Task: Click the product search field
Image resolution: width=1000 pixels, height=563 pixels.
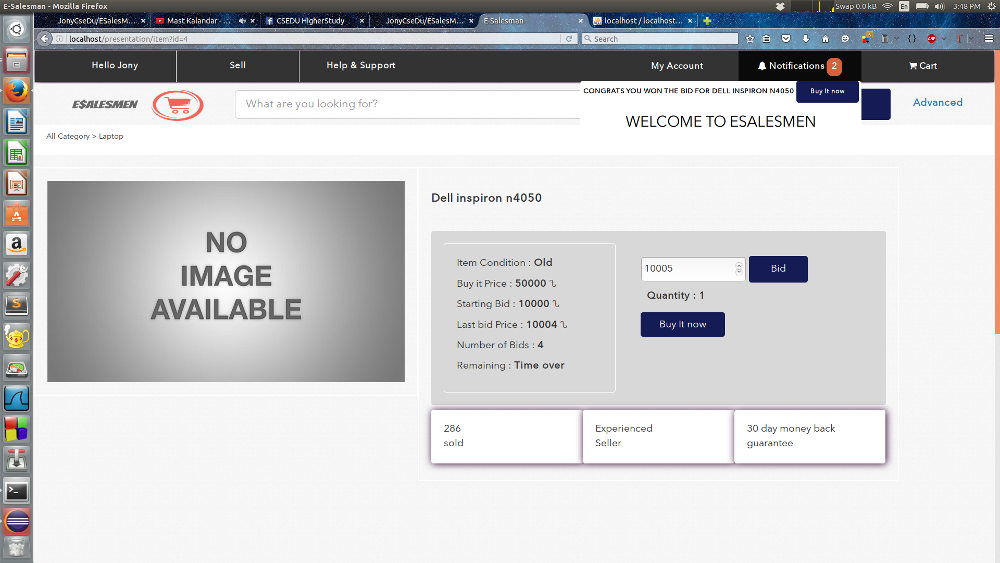Action: [x=408, y=104]
